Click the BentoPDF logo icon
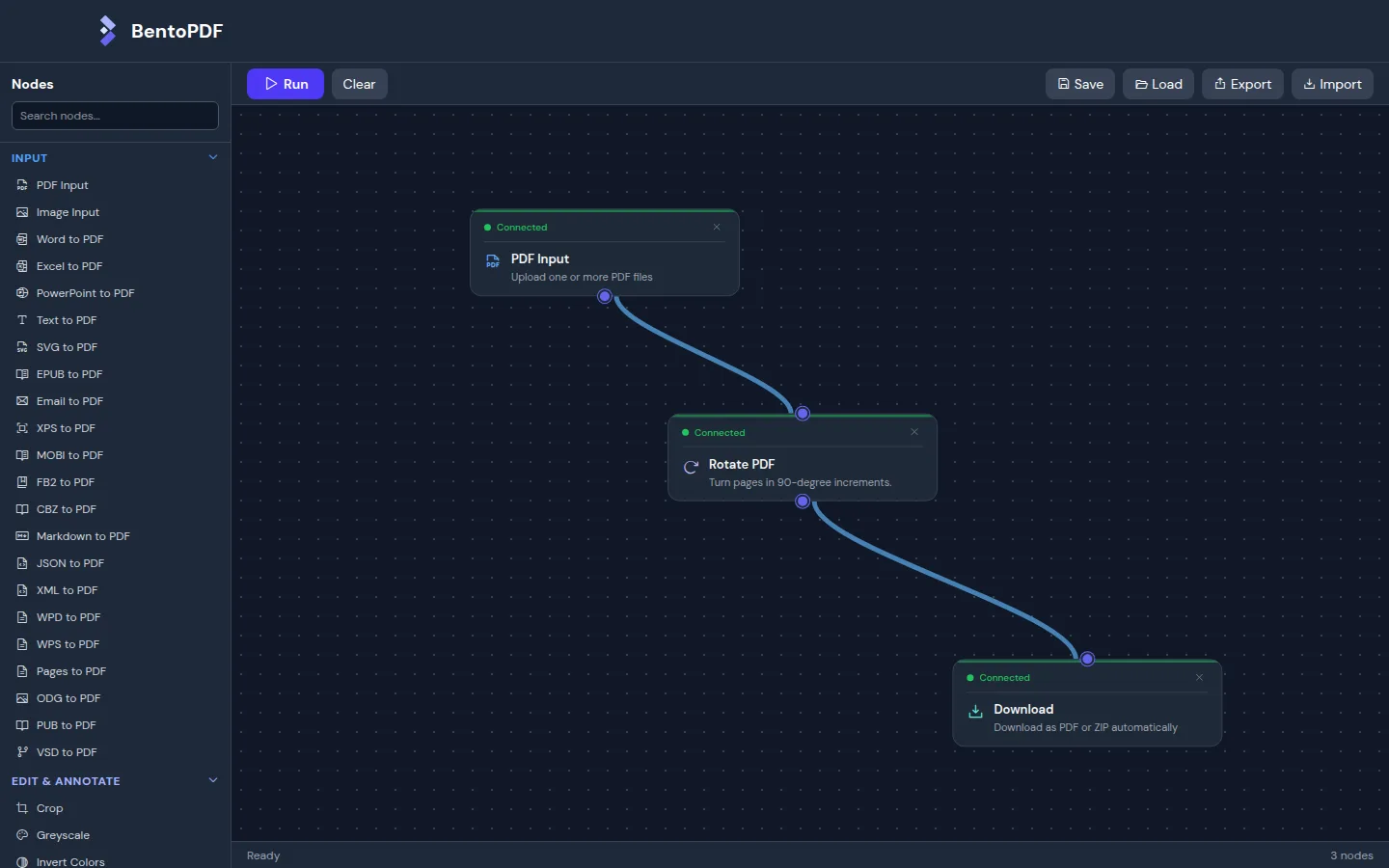Viewport: 1389px width, 868px height. [x=107, y=31]
